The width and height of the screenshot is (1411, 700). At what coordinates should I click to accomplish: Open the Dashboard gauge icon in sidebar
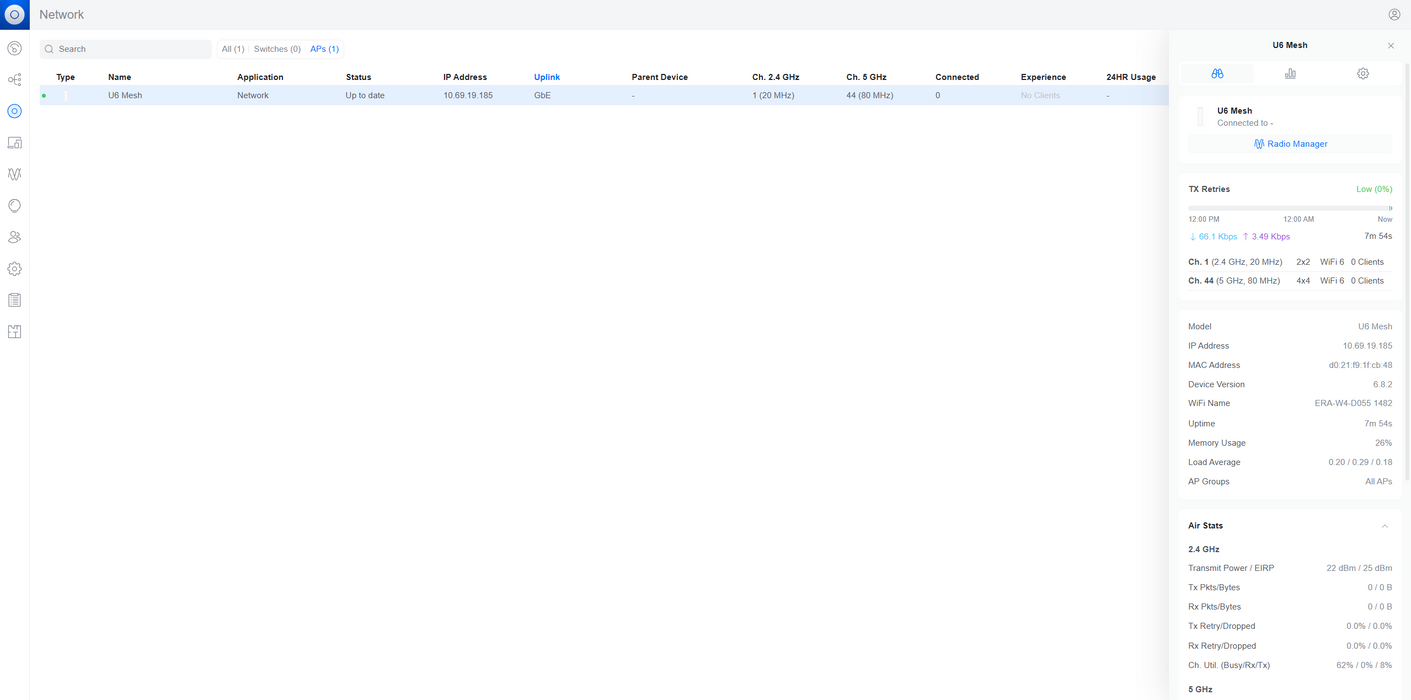coord(14,48)
